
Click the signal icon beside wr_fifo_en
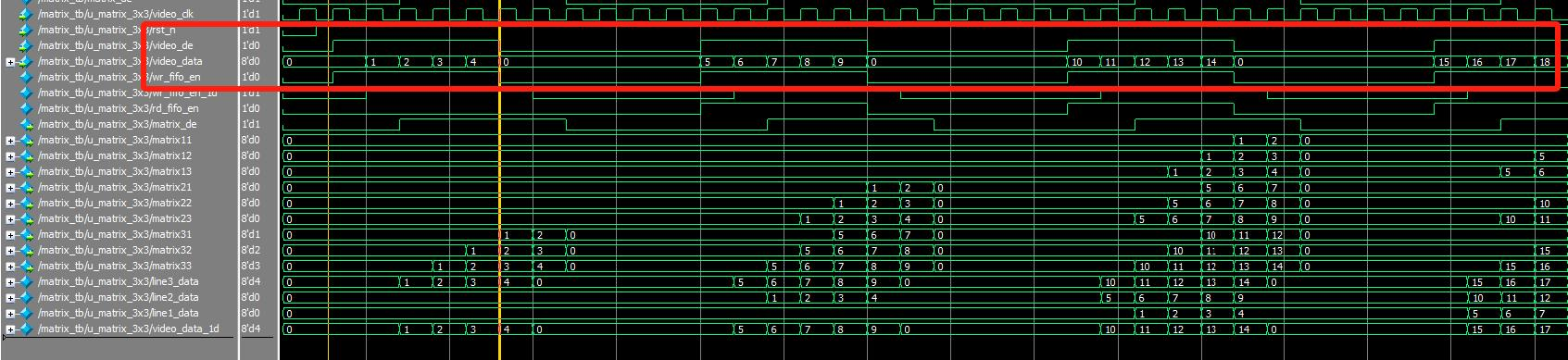point(26,78)
